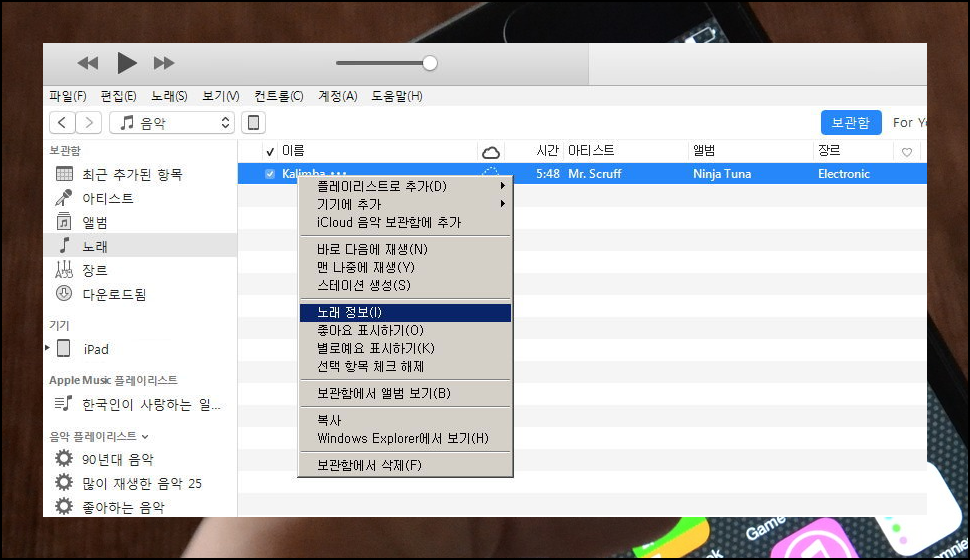Sort by the 아티스트 column header
The width and height of the screenshot is (970, 560).
[591, 150]
